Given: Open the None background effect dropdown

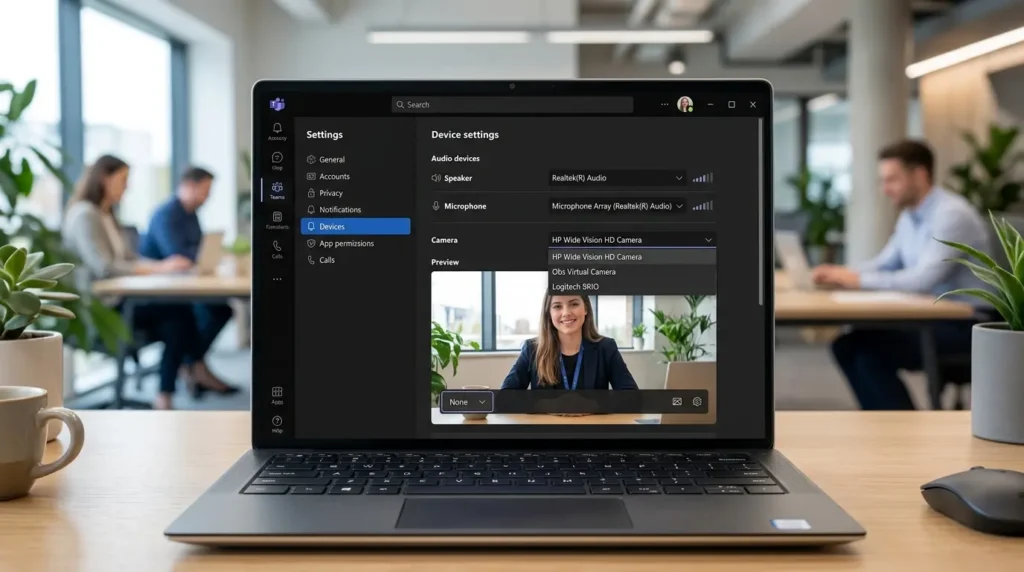Looking at the screenshot, I should [467, 402].
